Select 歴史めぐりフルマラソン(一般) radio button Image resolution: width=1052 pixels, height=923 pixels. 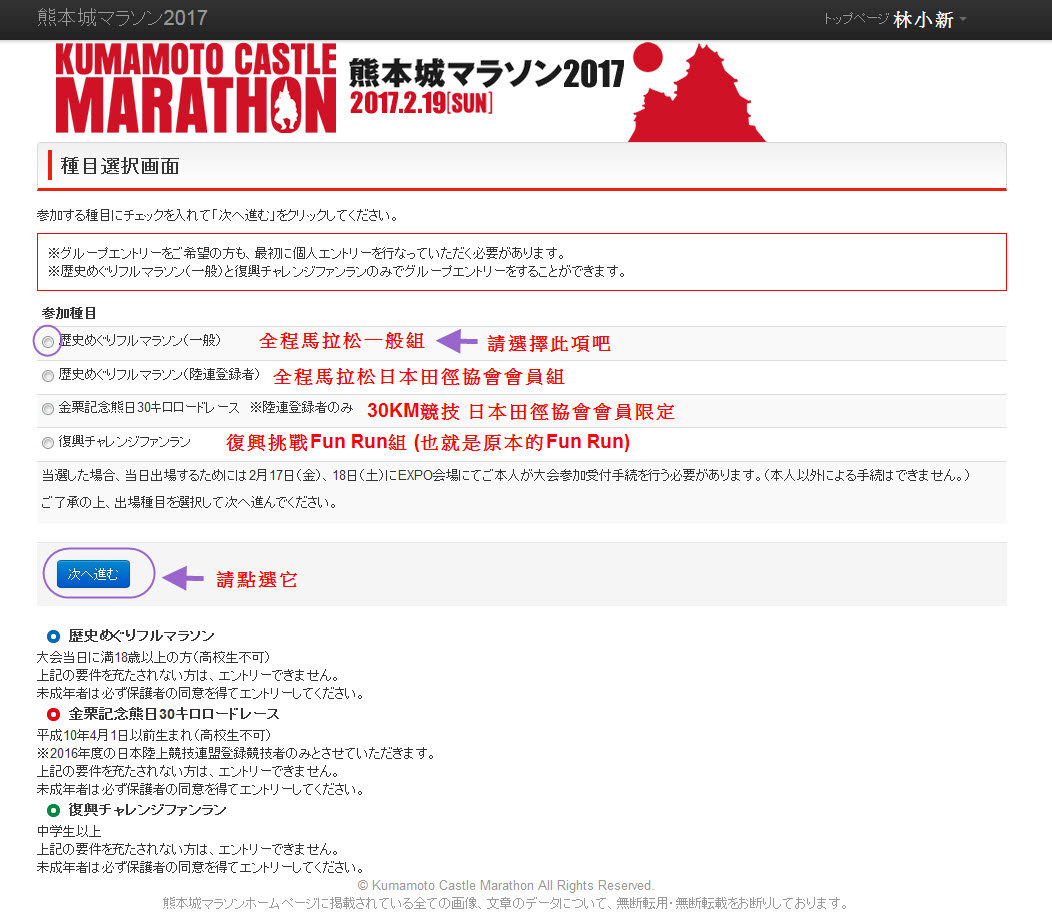[x=48, y=342]
